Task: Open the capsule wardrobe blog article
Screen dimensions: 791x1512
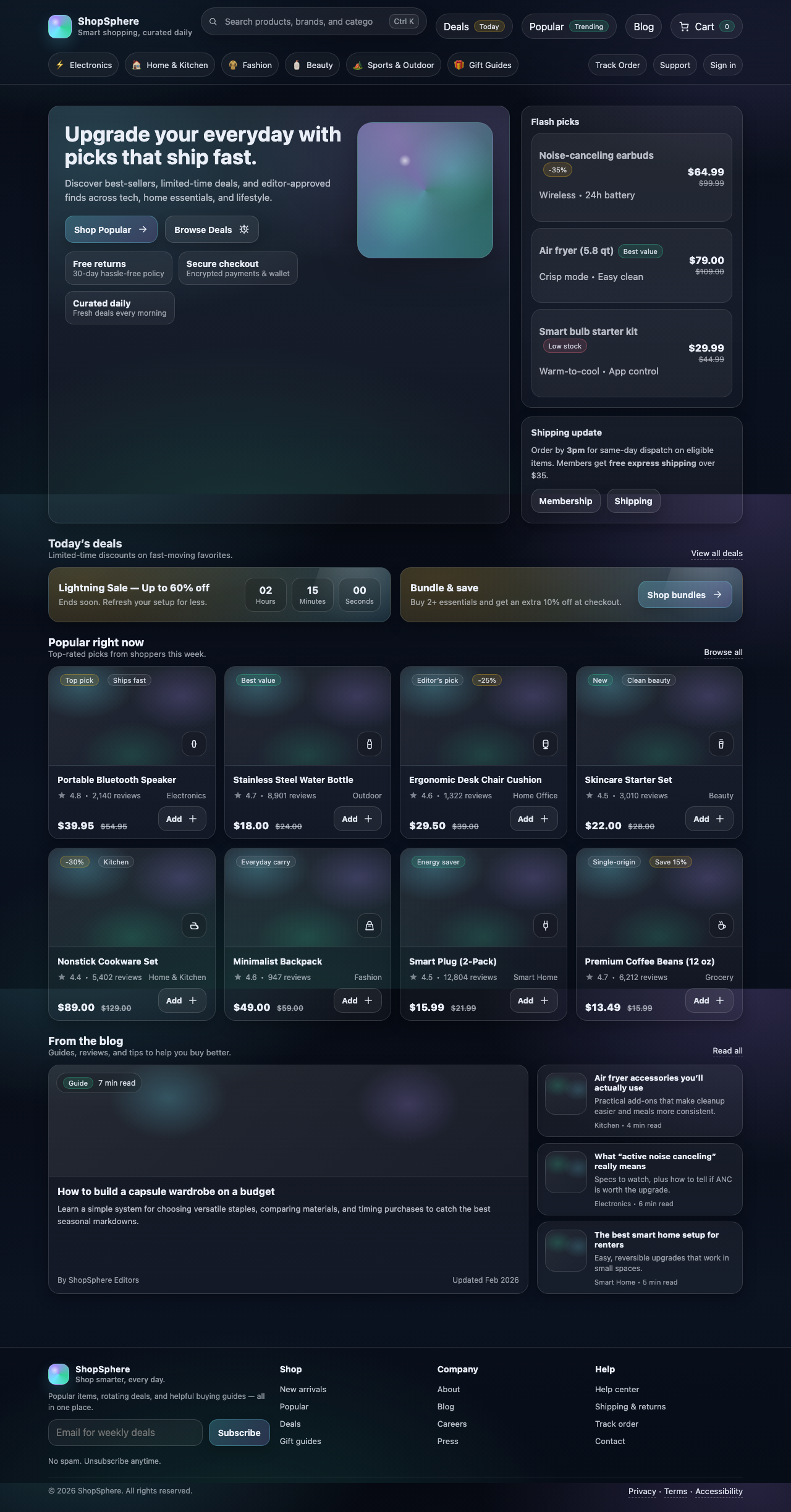Action: [x=288, y=1179]
